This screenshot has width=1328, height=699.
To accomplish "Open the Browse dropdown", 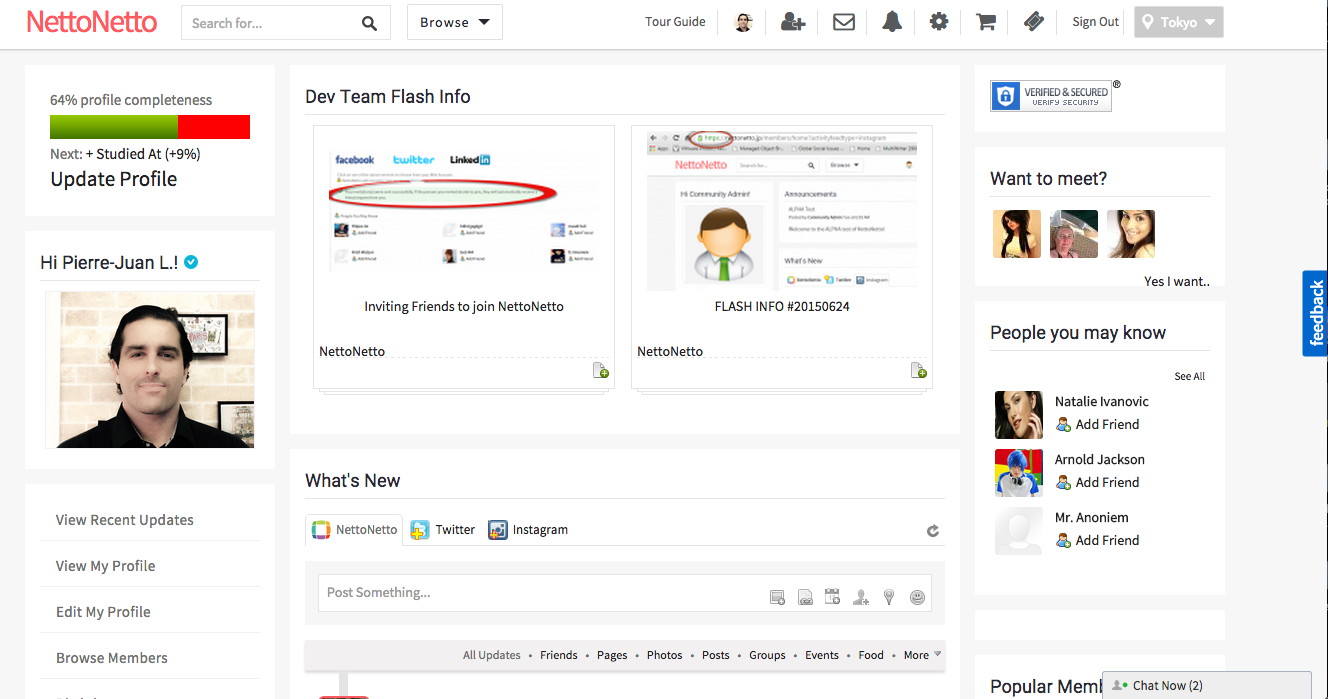I will click(455, 22).
